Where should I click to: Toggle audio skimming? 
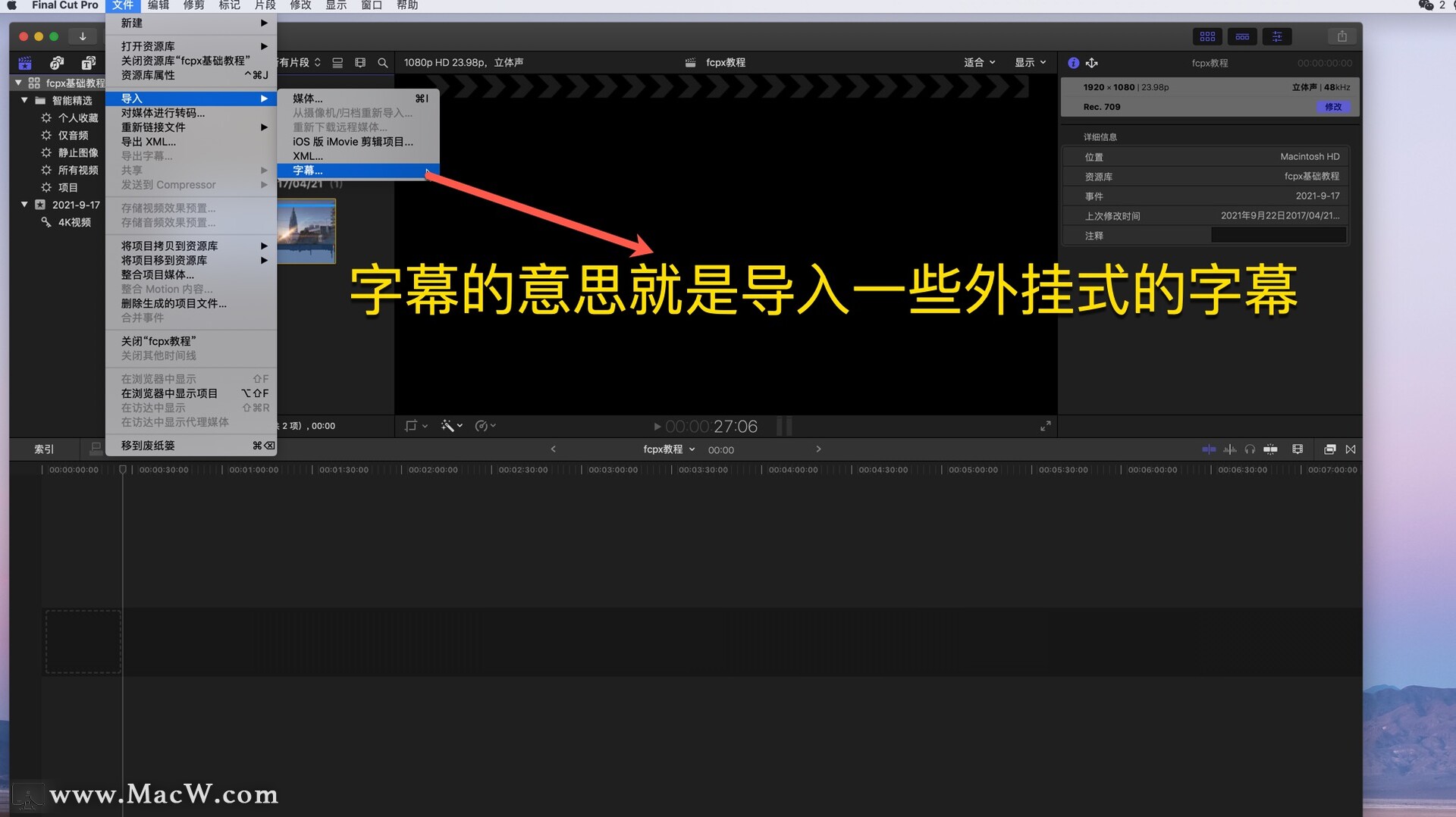click(1230, 449)
